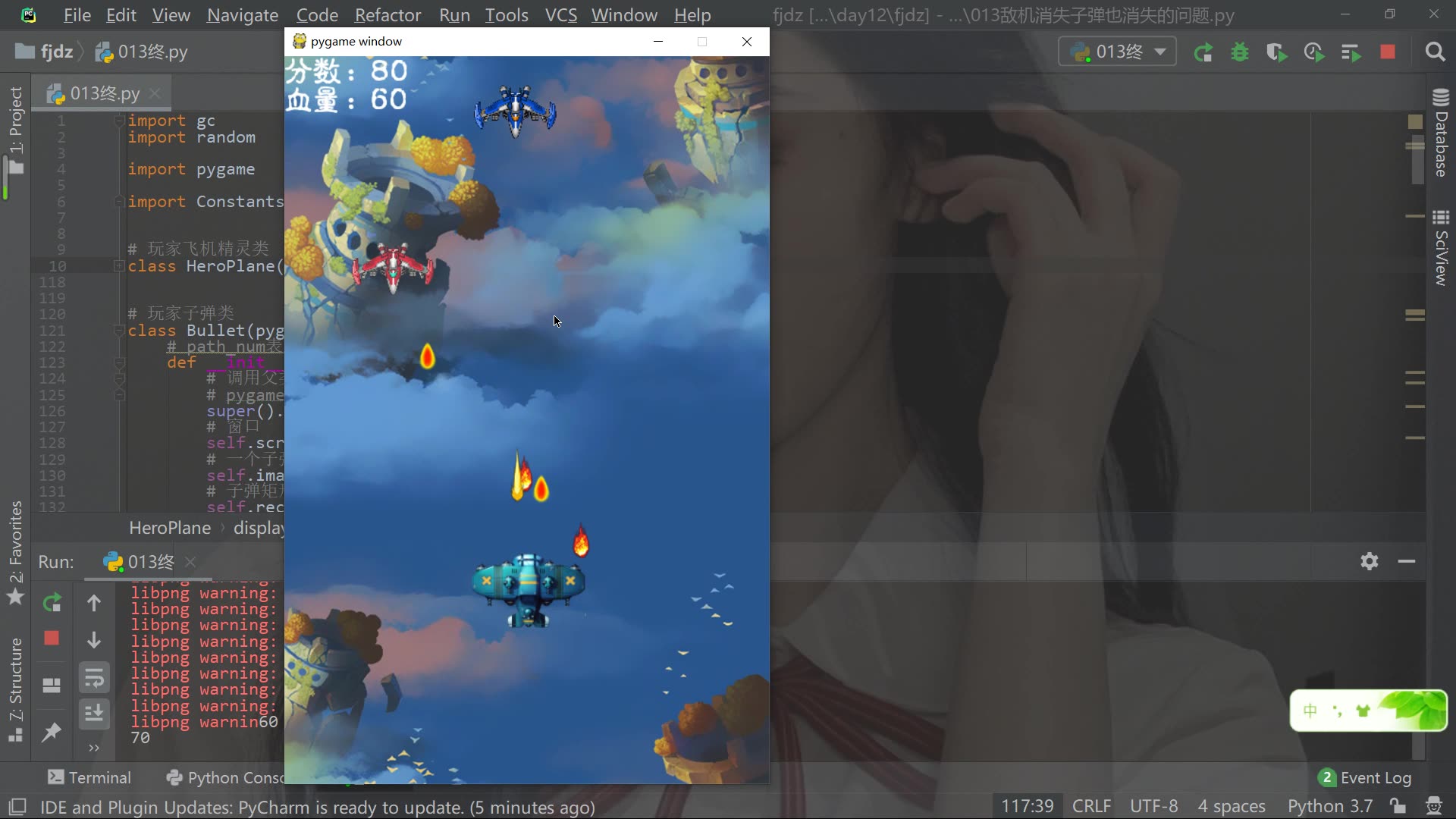The image size is (1456, 819).
Task: Click the Run panel settings gear
Action: click(x=1369, y=561)
